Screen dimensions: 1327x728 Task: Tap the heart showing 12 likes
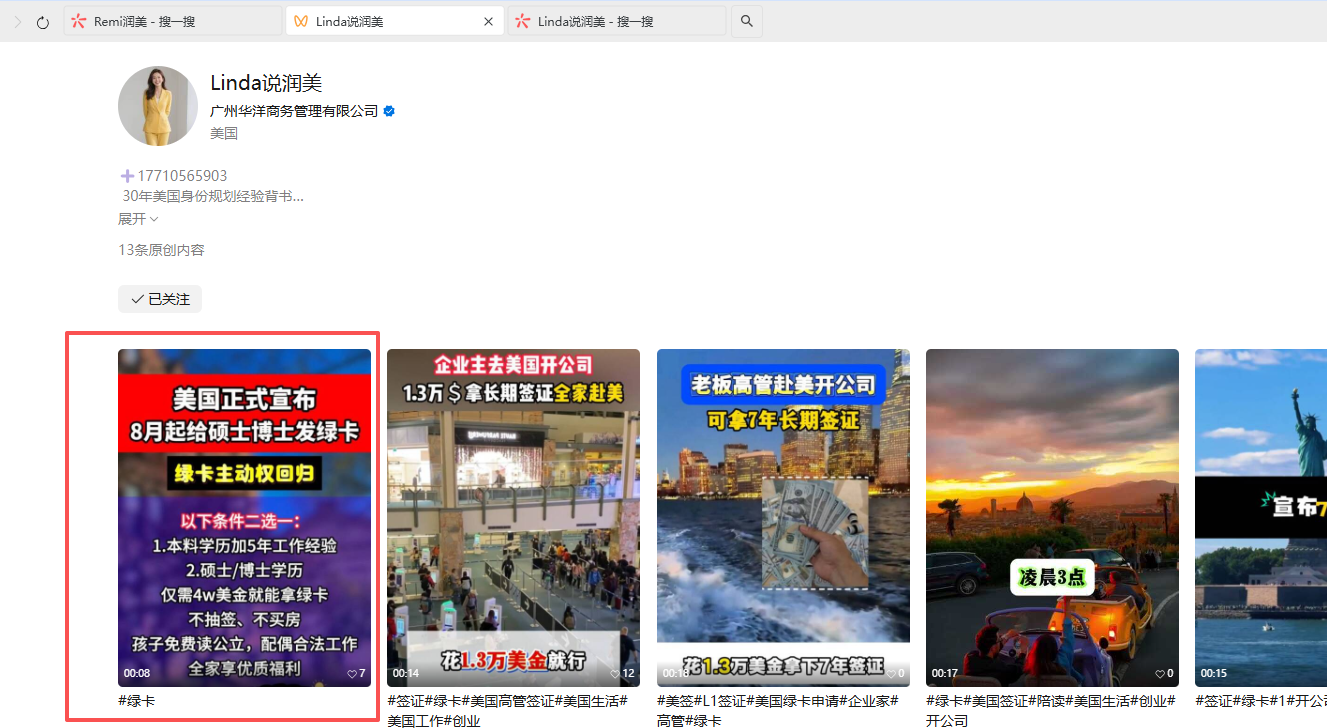click(x=617, y=674)
